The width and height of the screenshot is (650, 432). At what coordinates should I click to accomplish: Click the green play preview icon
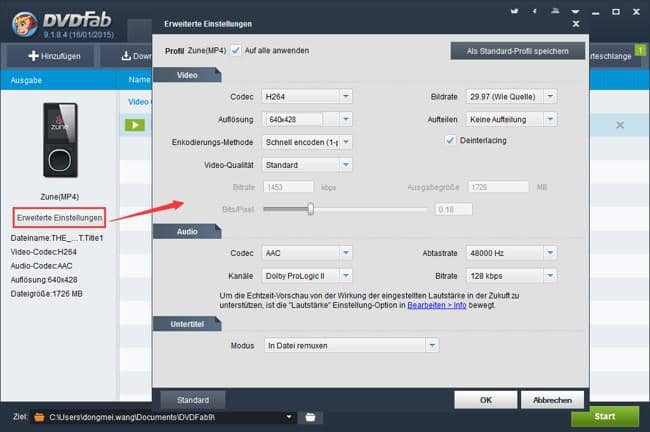(x=135, y=125)
